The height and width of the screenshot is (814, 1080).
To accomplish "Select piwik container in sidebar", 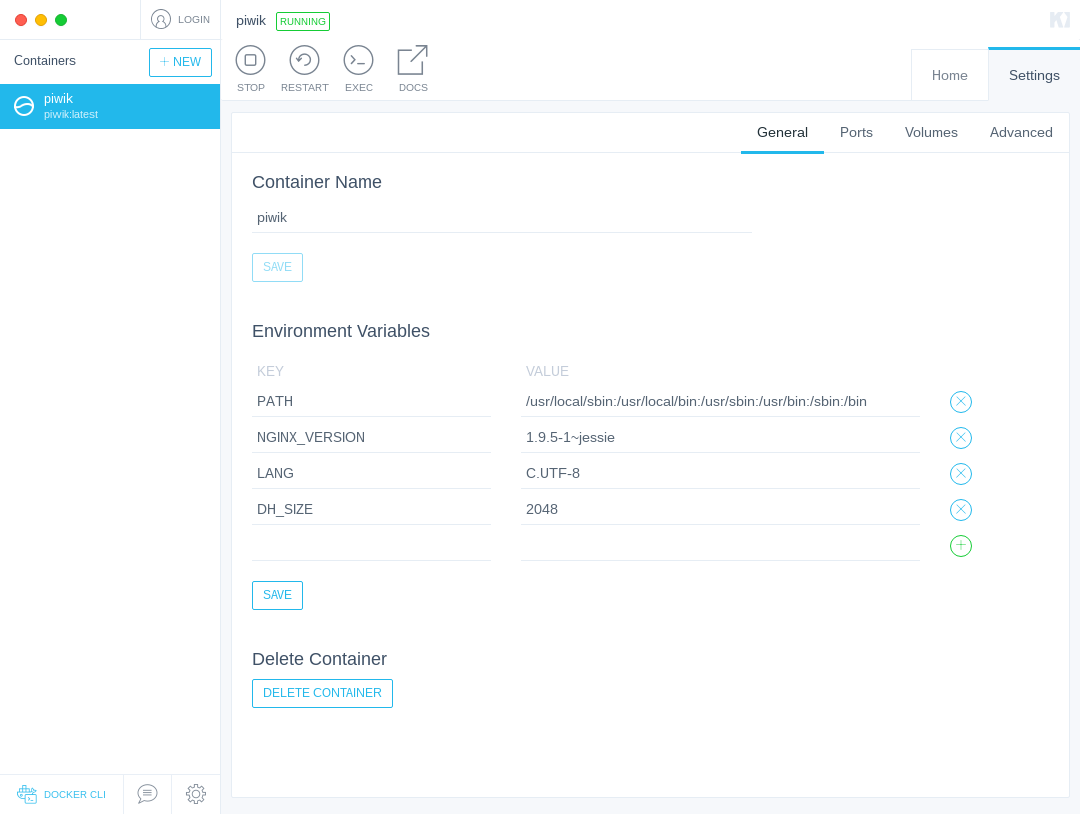I will tap(110, 106).
